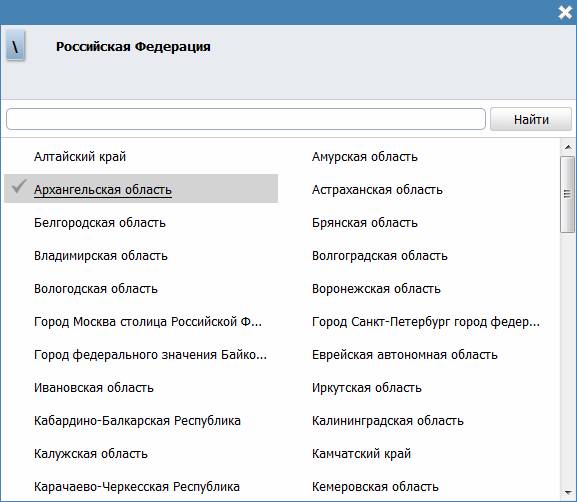Pick Калининградская область
The width and height of the screenshot is (577, 502).
pos(388,421)
